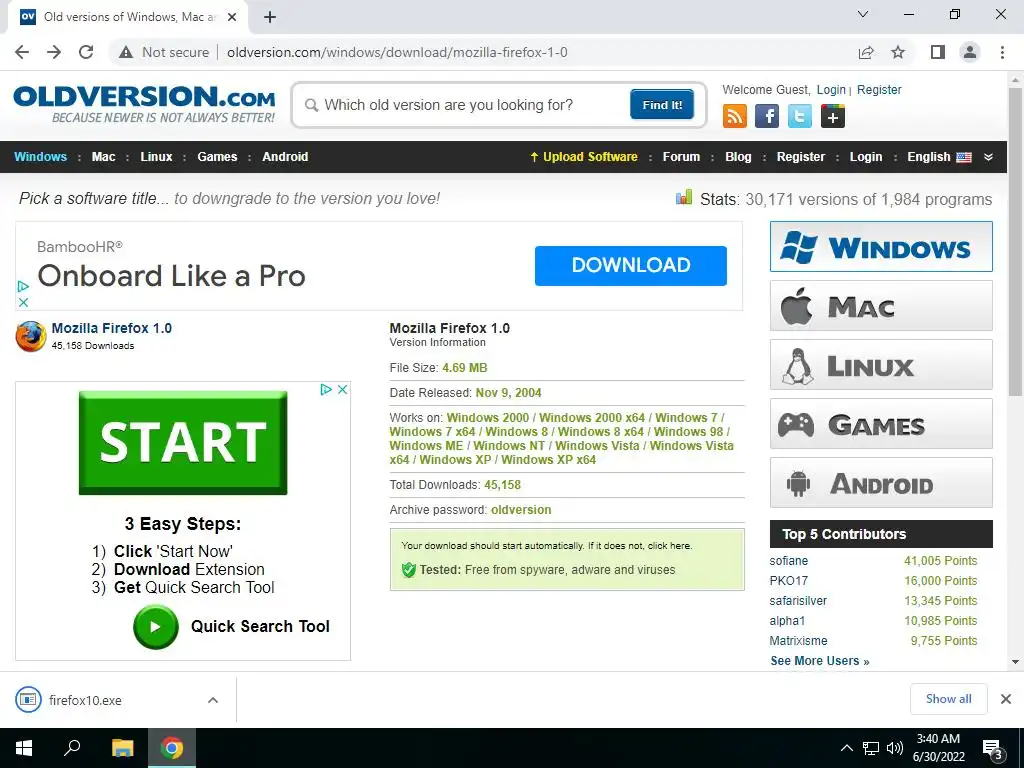1024x768 pixels.
Task: Open the English language dropdown
Action: point(939,157)
